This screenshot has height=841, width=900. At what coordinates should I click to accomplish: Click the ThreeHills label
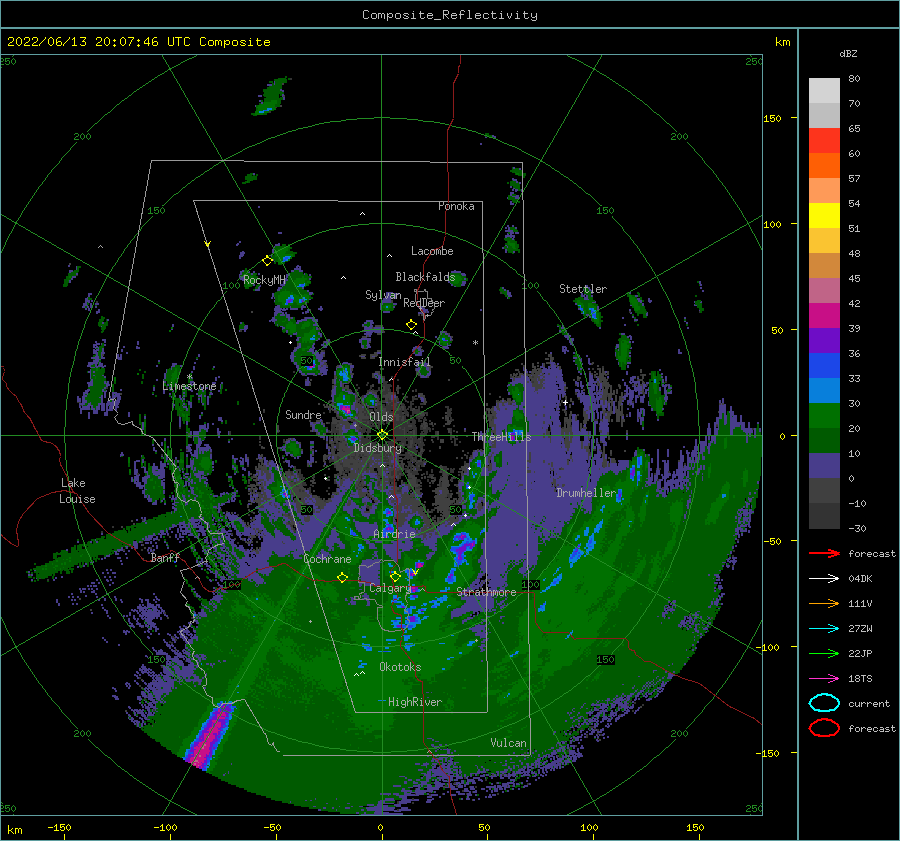tap(501, 437)
